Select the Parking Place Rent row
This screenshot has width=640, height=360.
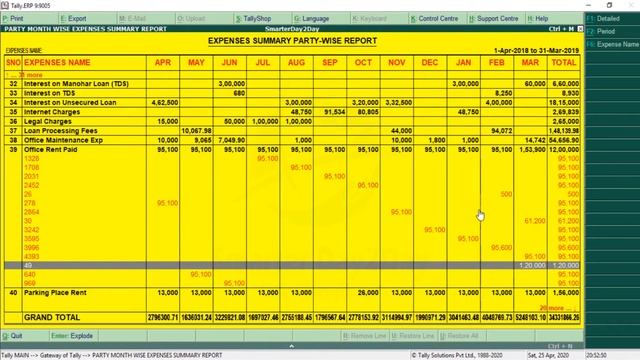click(292, 293)
